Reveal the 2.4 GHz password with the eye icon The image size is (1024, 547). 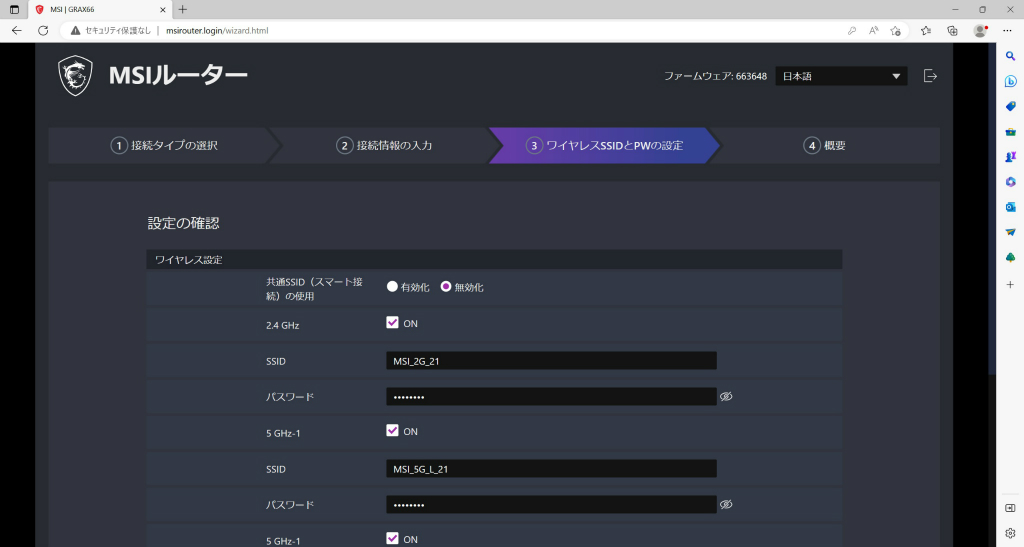(726, 396)
